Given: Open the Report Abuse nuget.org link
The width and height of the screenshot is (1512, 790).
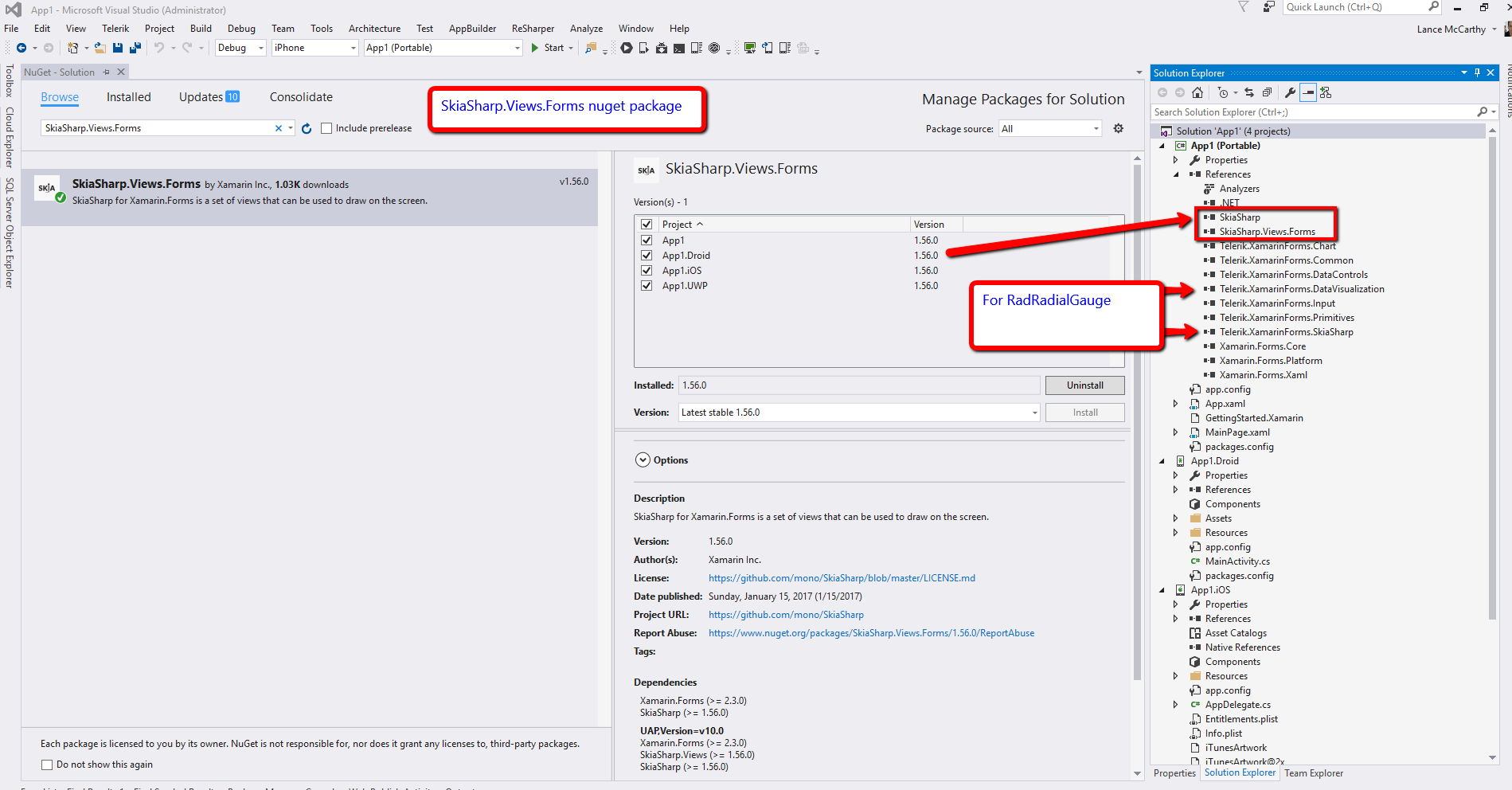Looking at the screenshot, I should tap(872, 633).
